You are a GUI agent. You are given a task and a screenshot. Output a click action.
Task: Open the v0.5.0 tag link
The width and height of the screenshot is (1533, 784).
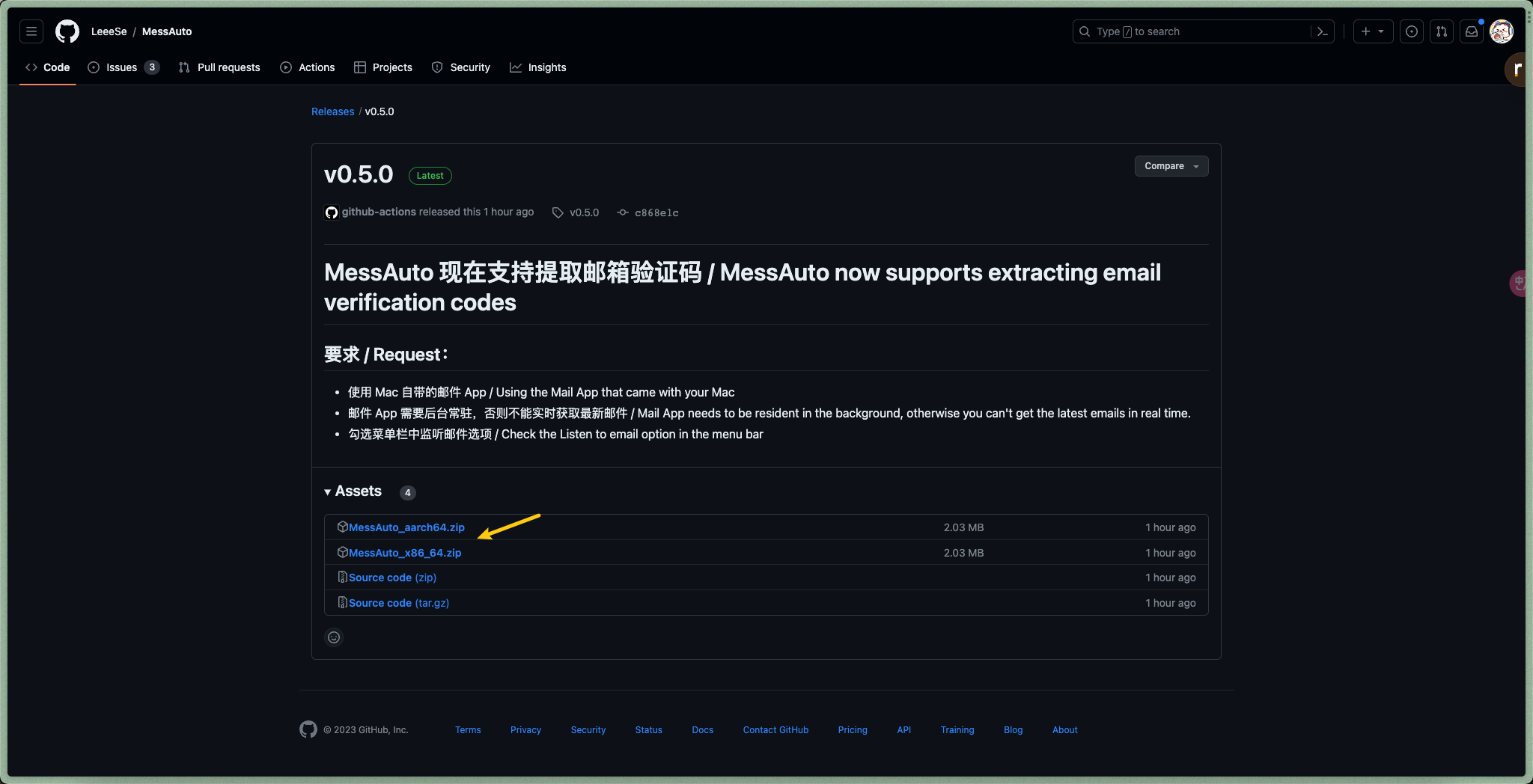click(x=584, y=212)
